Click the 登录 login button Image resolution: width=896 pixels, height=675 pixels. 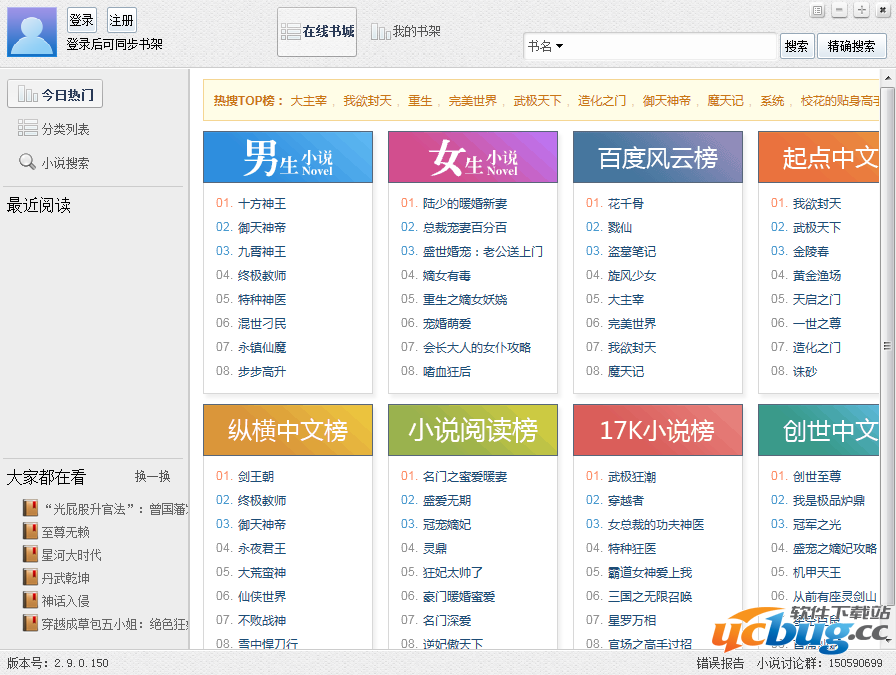[x=81, y=20]
